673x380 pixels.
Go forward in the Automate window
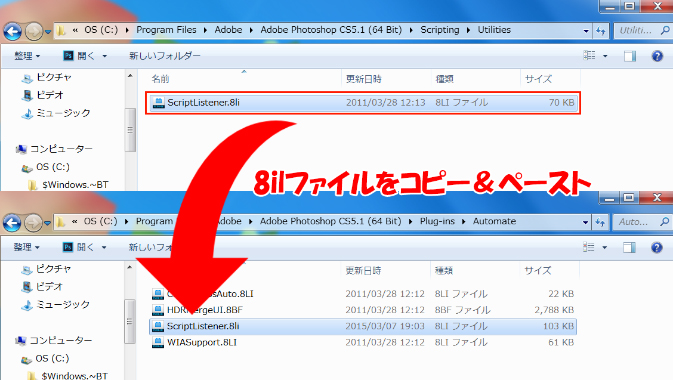(33, 222)
